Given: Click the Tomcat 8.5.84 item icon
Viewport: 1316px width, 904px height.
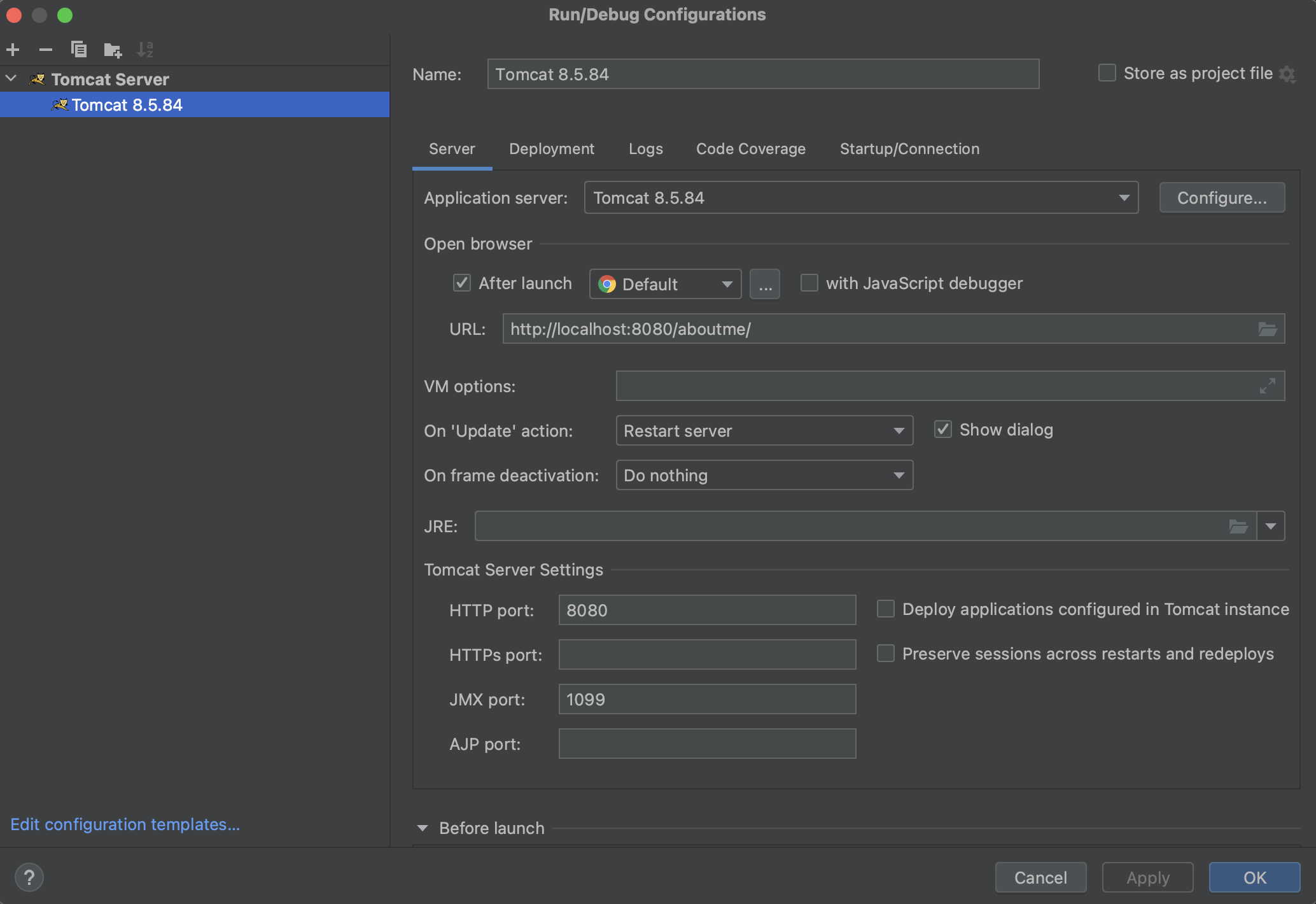Looking at the screenshot, I should (60, 104).
